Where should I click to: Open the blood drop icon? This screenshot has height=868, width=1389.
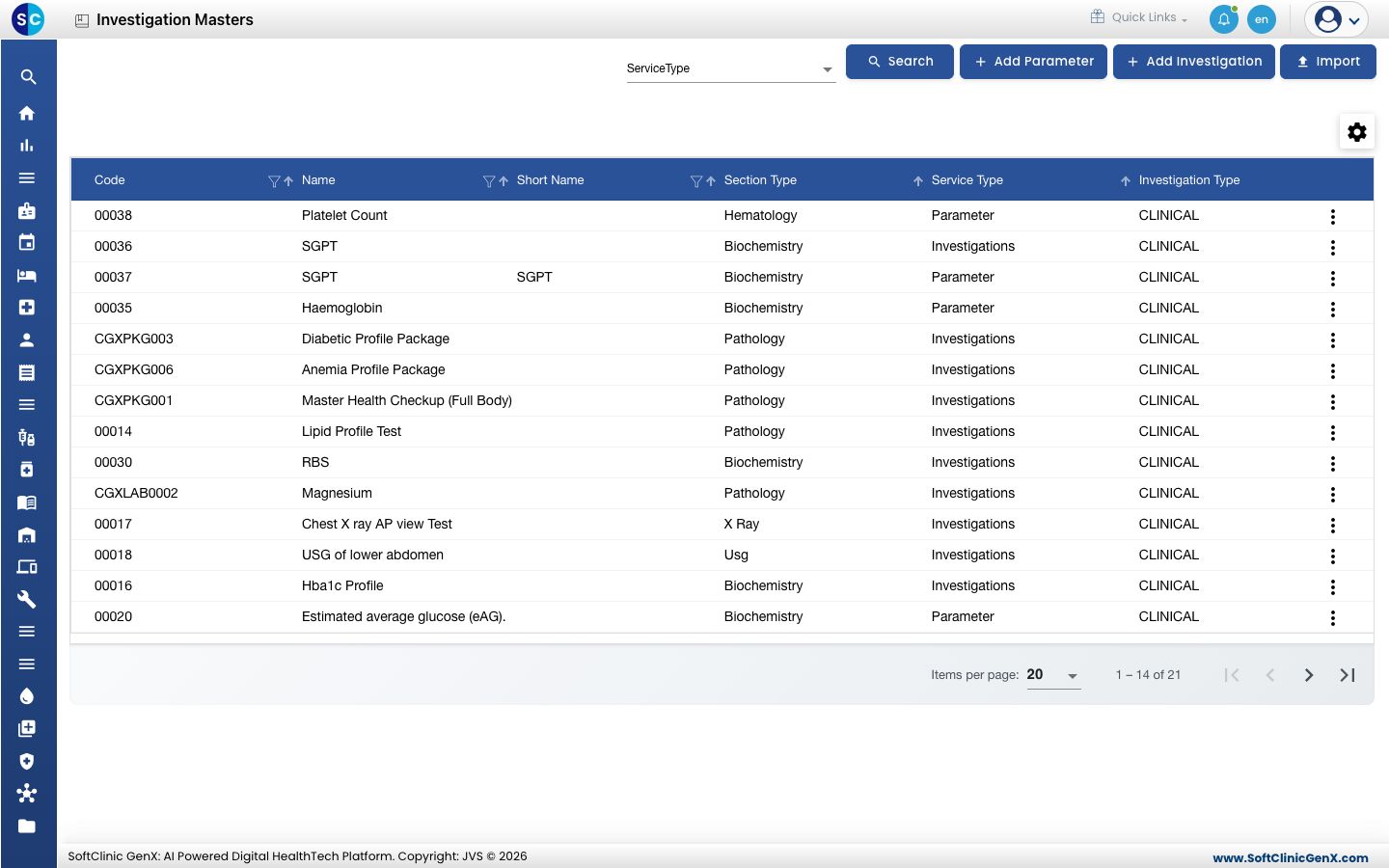click(27, 696)
